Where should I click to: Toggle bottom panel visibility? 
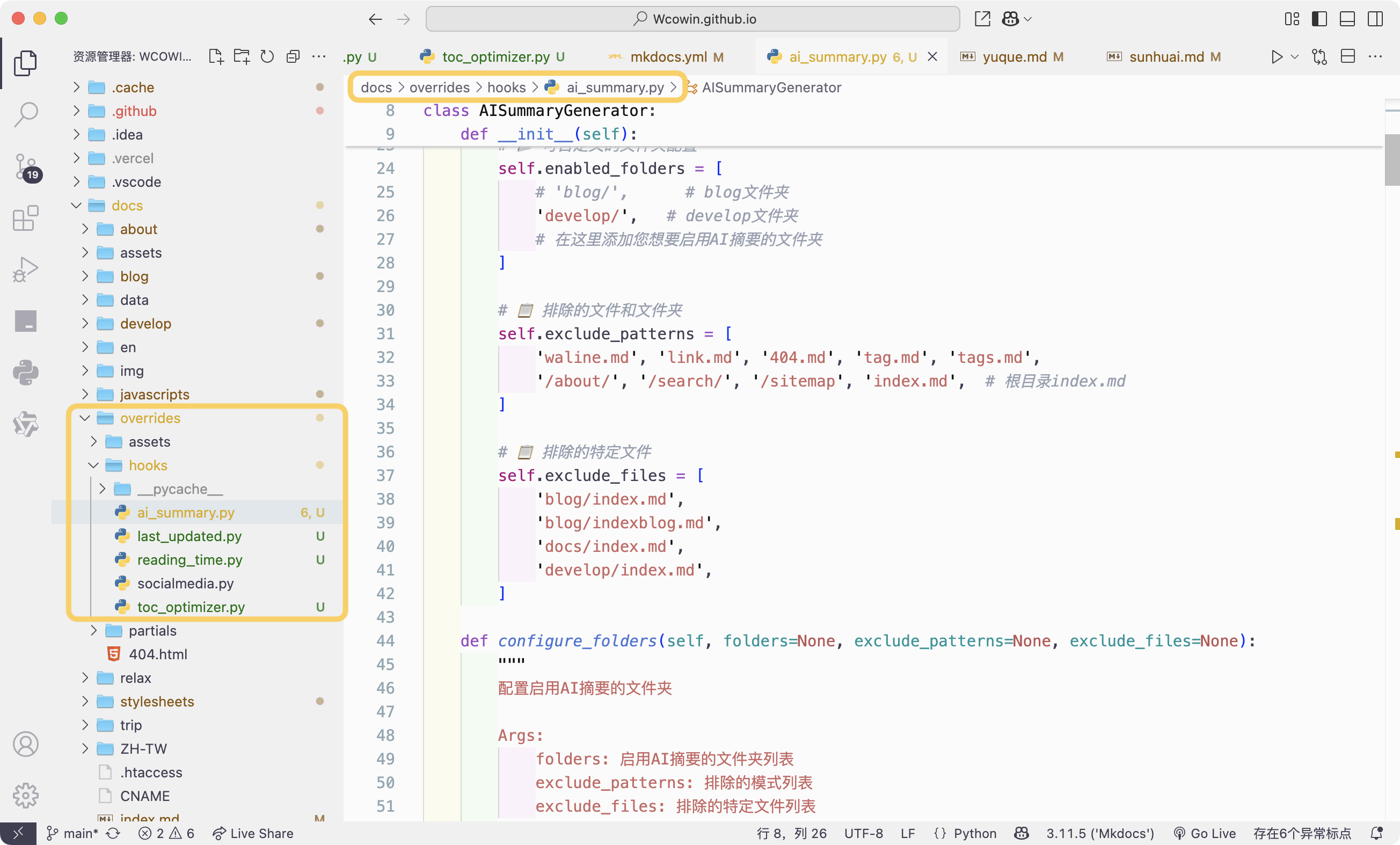(1347, 19)
